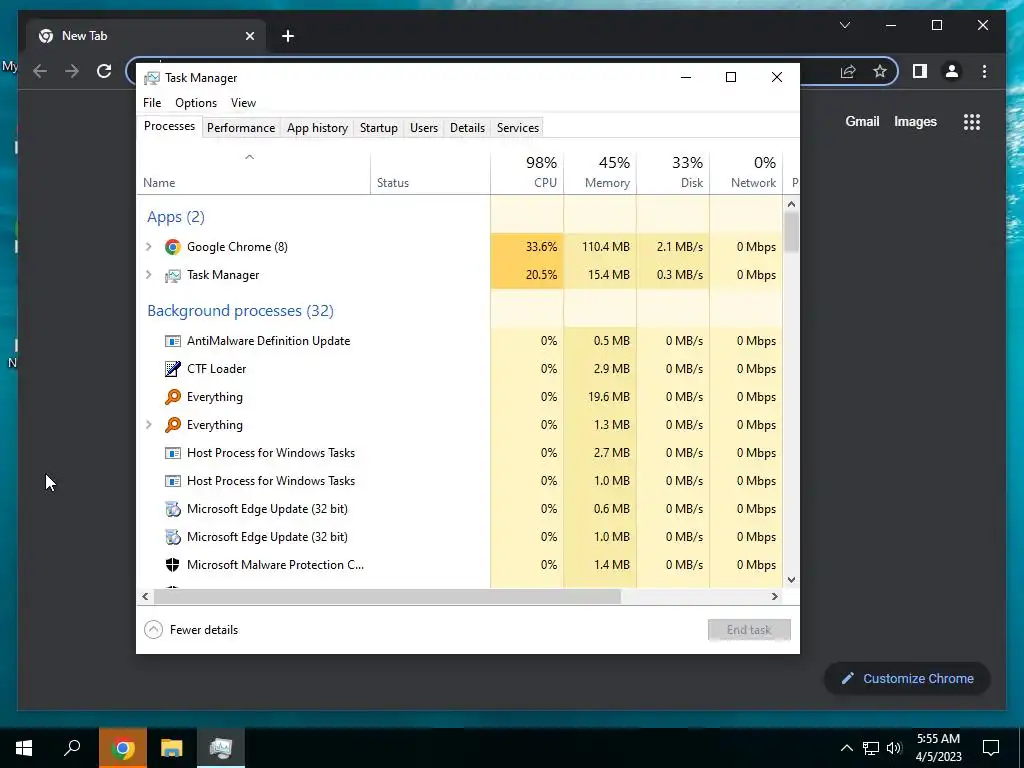Click Chrome taskbar icon
Viewport: 1024px width, 768px height.
123,748
